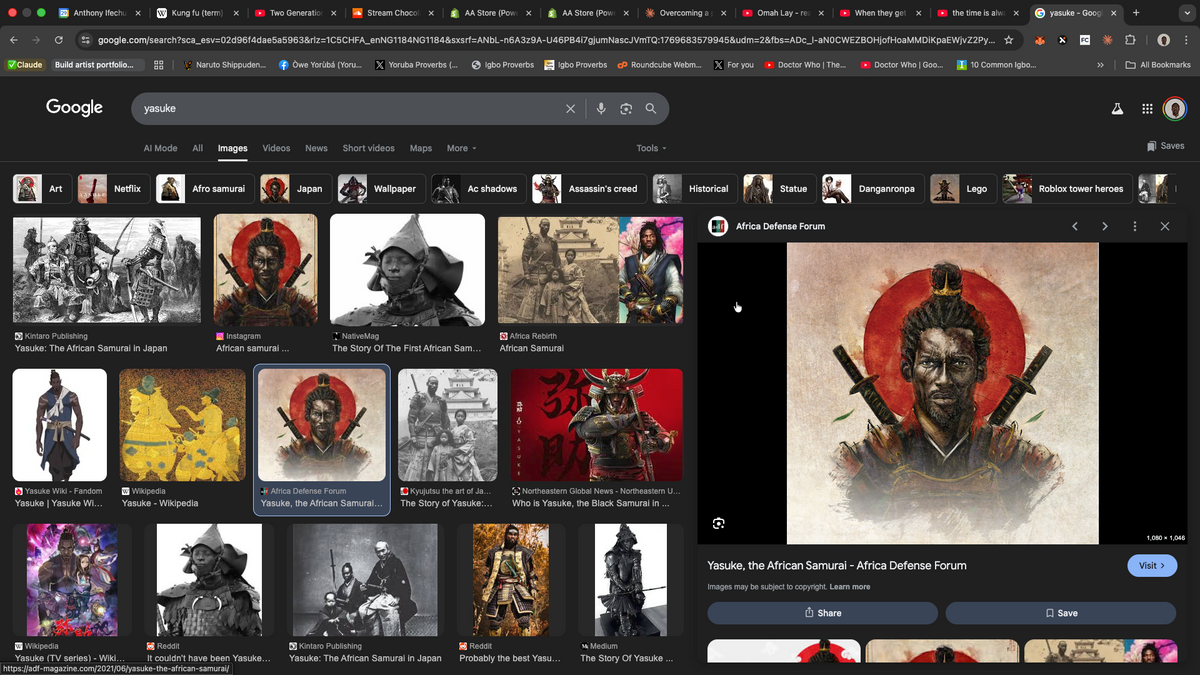The height and width of the screenshot is (675, 1200).
Task: Clear the search box with the X icon
Action: click(571, 108)
